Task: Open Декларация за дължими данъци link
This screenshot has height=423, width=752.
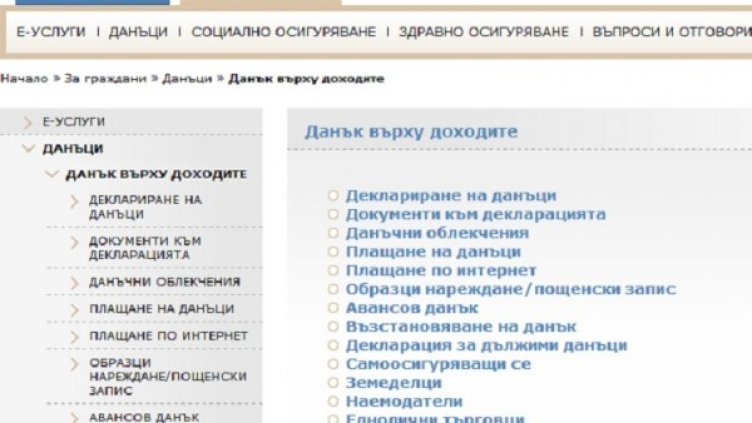Action: (x=486, y=345)
